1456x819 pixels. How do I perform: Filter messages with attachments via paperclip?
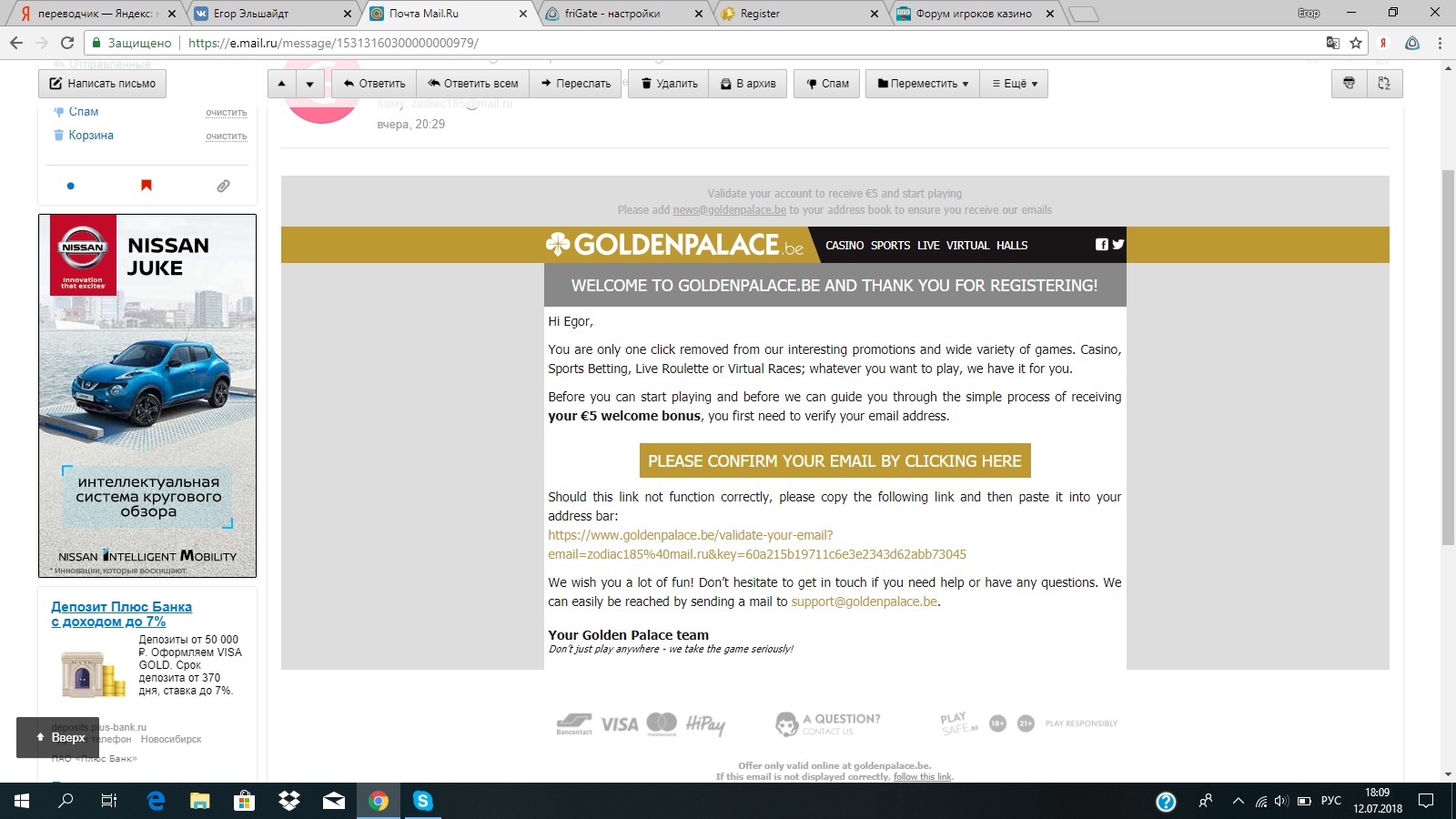click(223, 186)
